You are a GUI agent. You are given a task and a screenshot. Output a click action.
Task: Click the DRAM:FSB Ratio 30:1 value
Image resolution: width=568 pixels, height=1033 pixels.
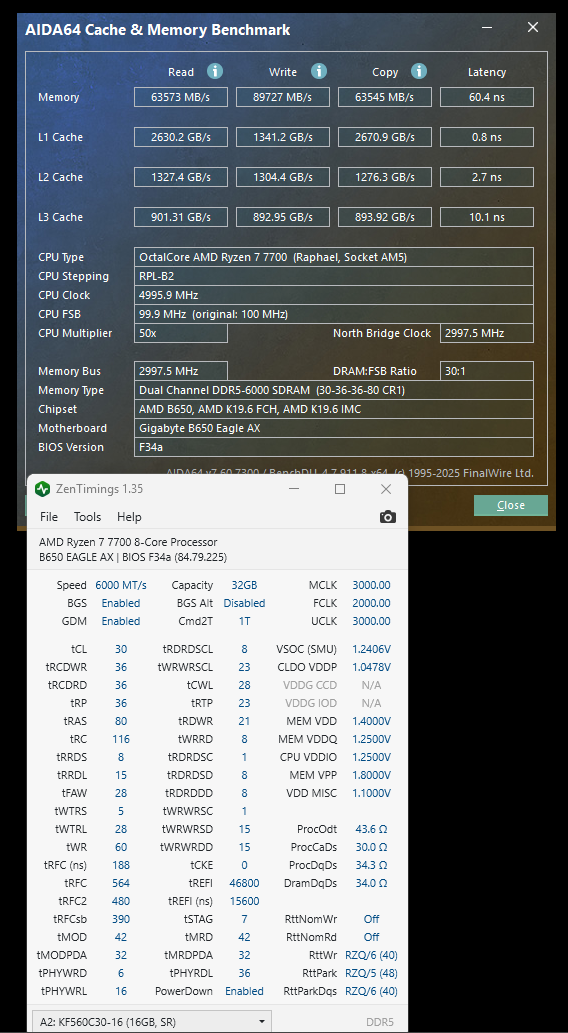click(487, 371)
